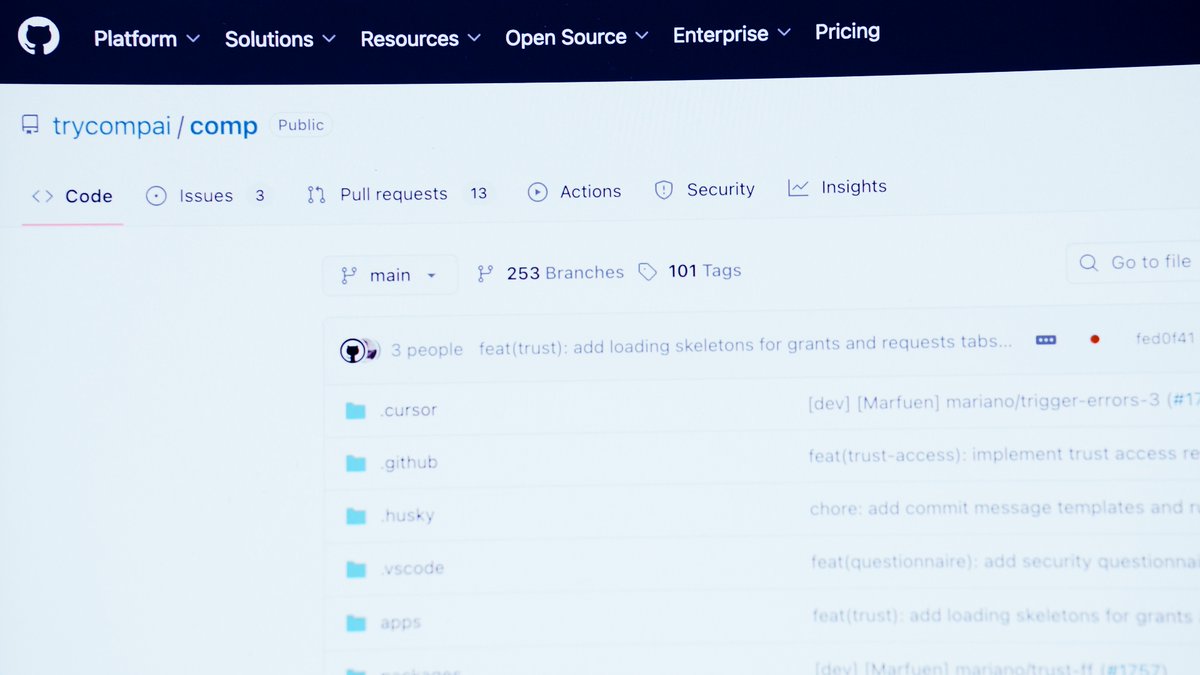1200x675 pixels.
Task: Click the folder icon for apps
Action: (x=356, y=623)
